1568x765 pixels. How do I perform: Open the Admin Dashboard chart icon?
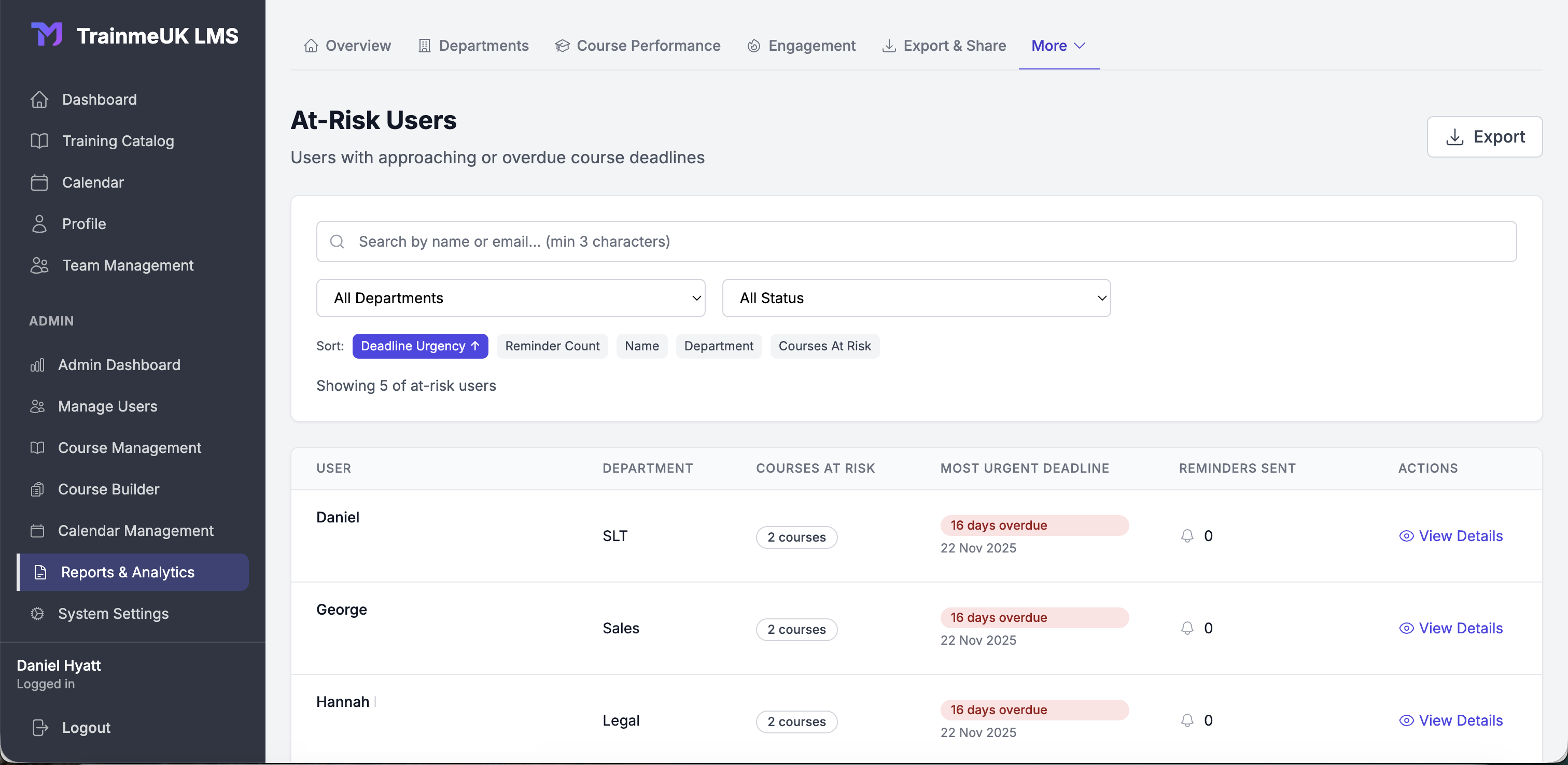point(37,365)
